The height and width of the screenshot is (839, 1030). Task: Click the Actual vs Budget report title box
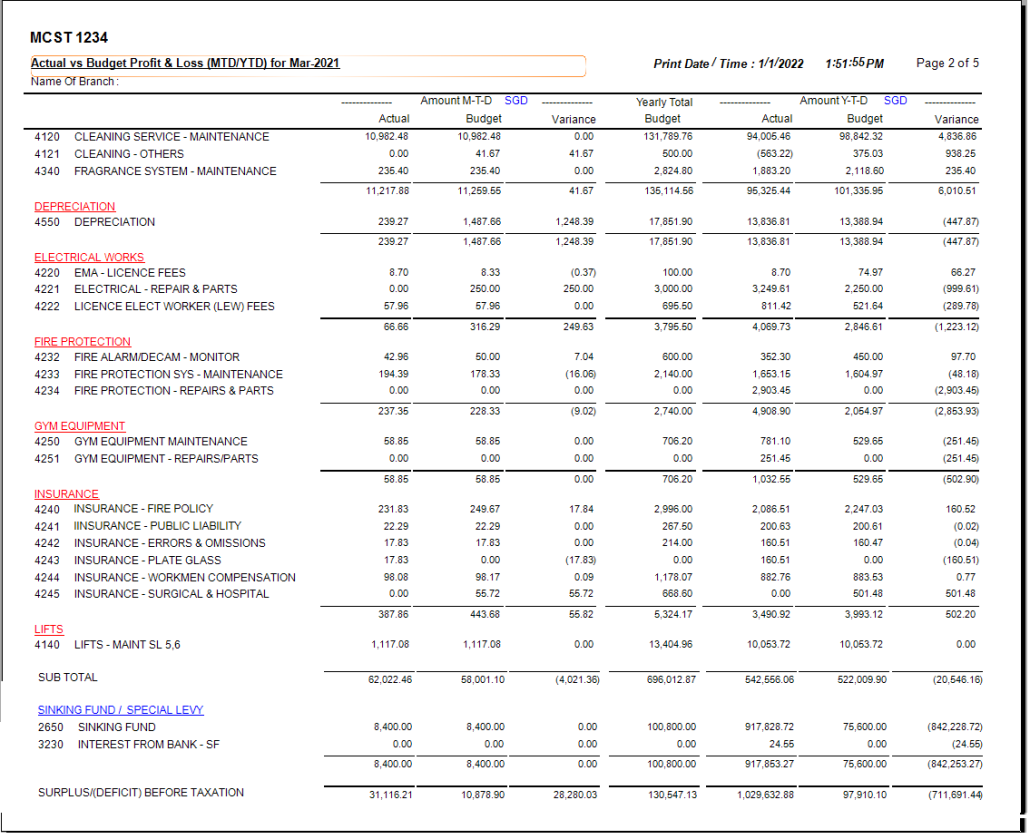[x=307, y=65]
